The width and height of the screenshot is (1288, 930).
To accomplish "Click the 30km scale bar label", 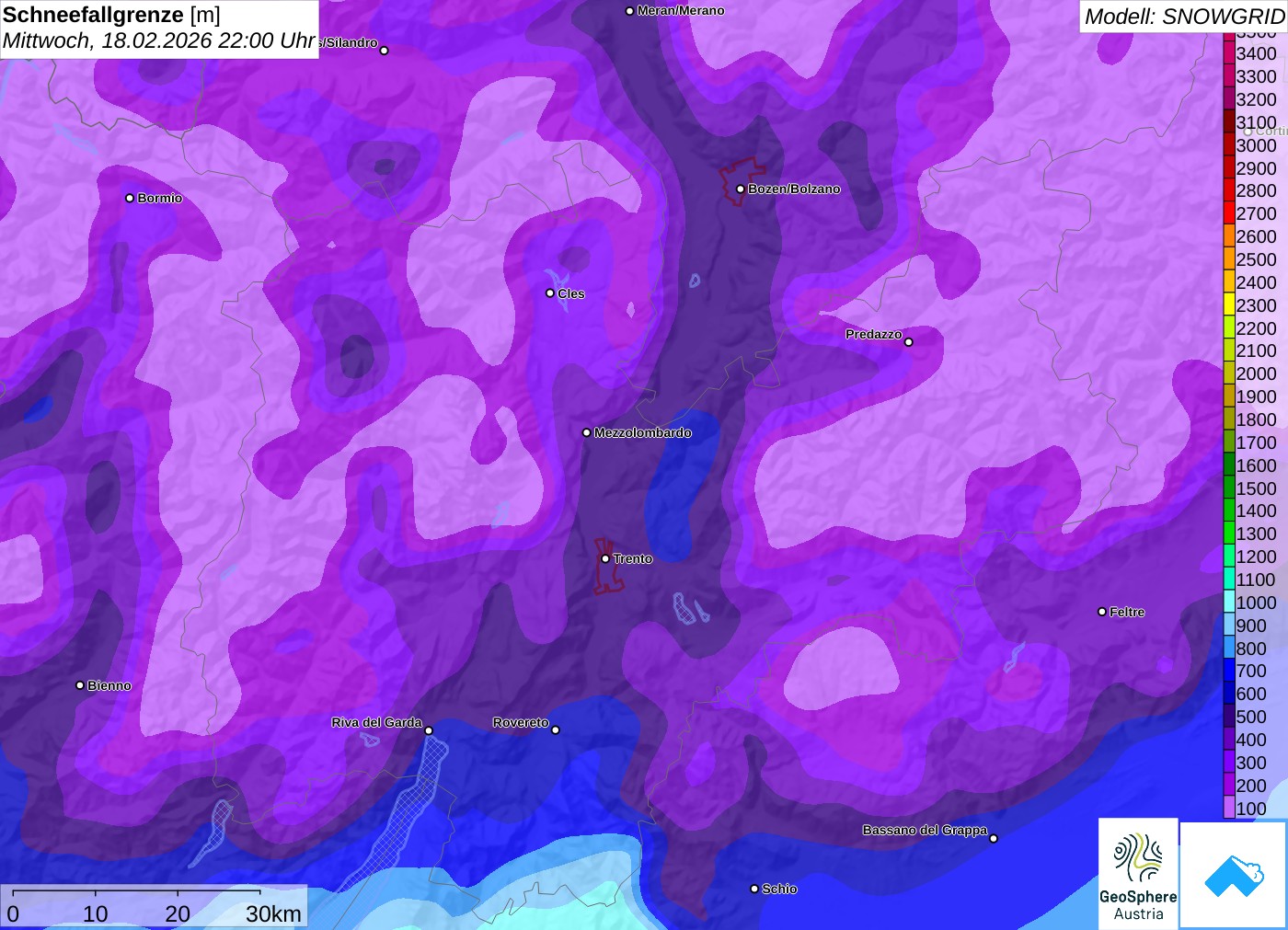I will click(273, 913).
